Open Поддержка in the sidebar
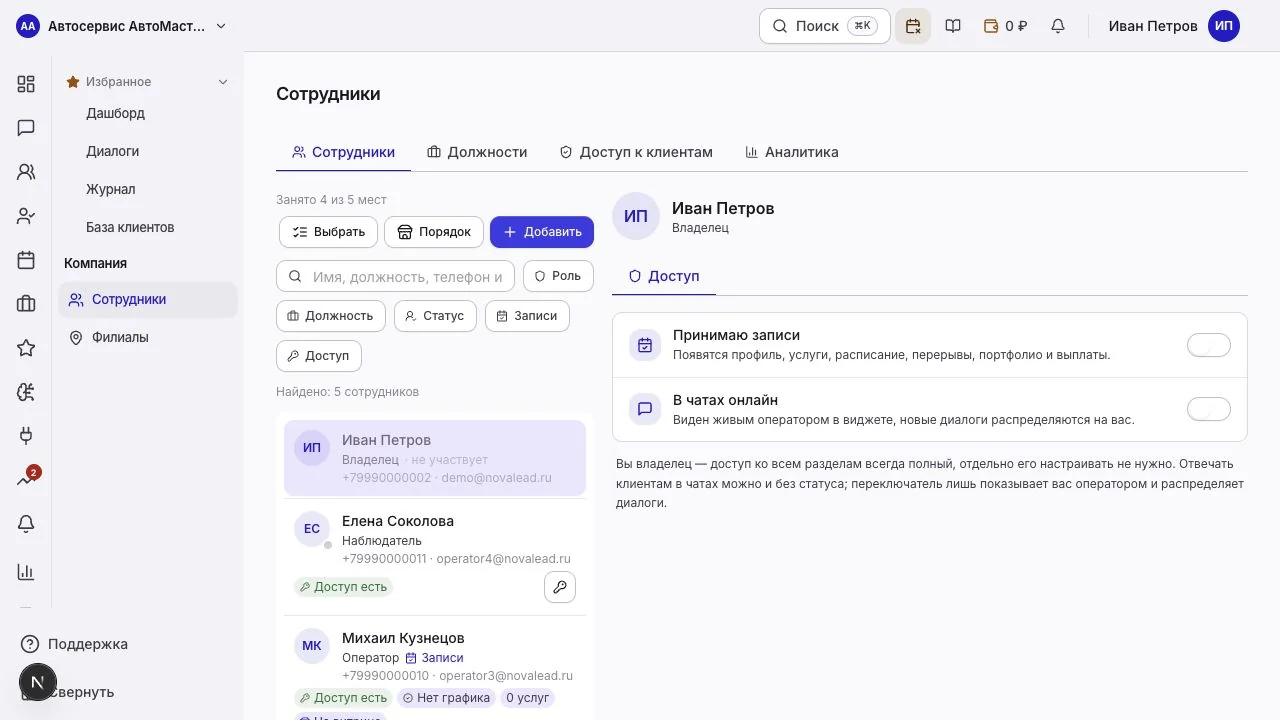Viewport: 1280px width, 720px height. point(75,644)
